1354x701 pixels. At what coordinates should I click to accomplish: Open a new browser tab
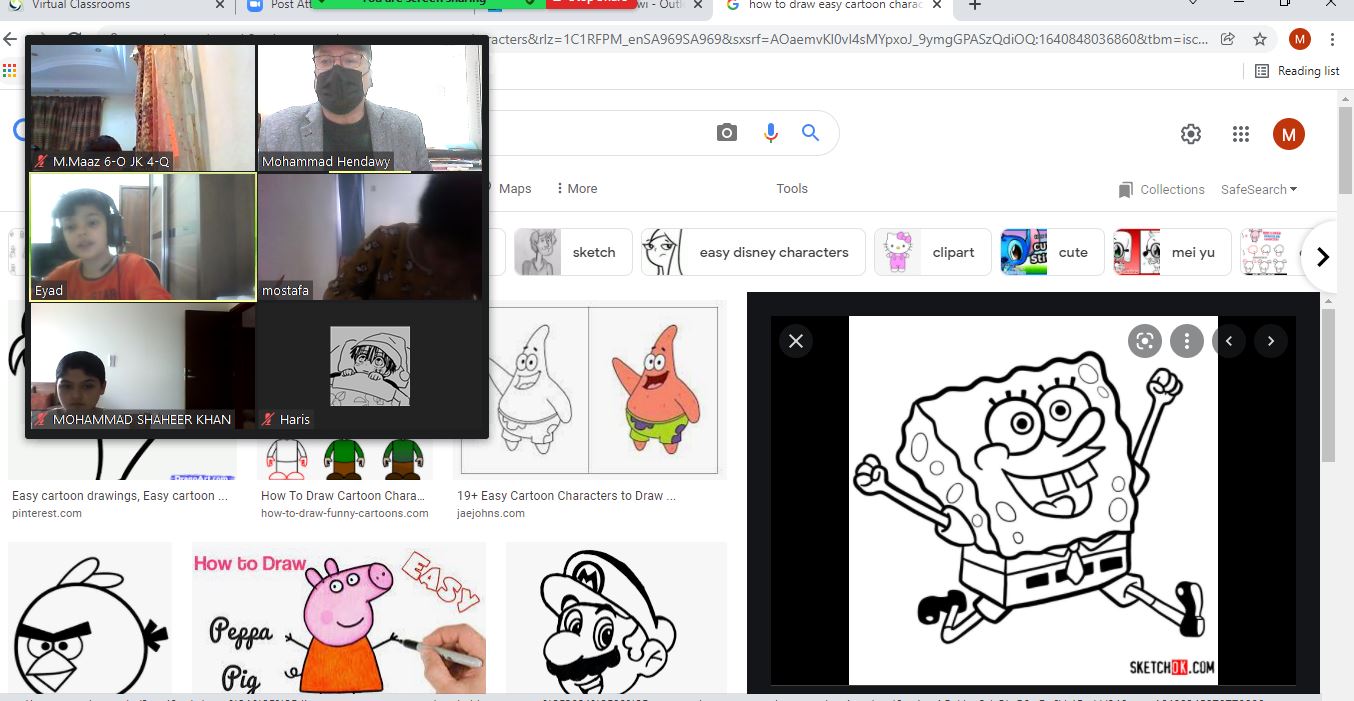(975, 5)
